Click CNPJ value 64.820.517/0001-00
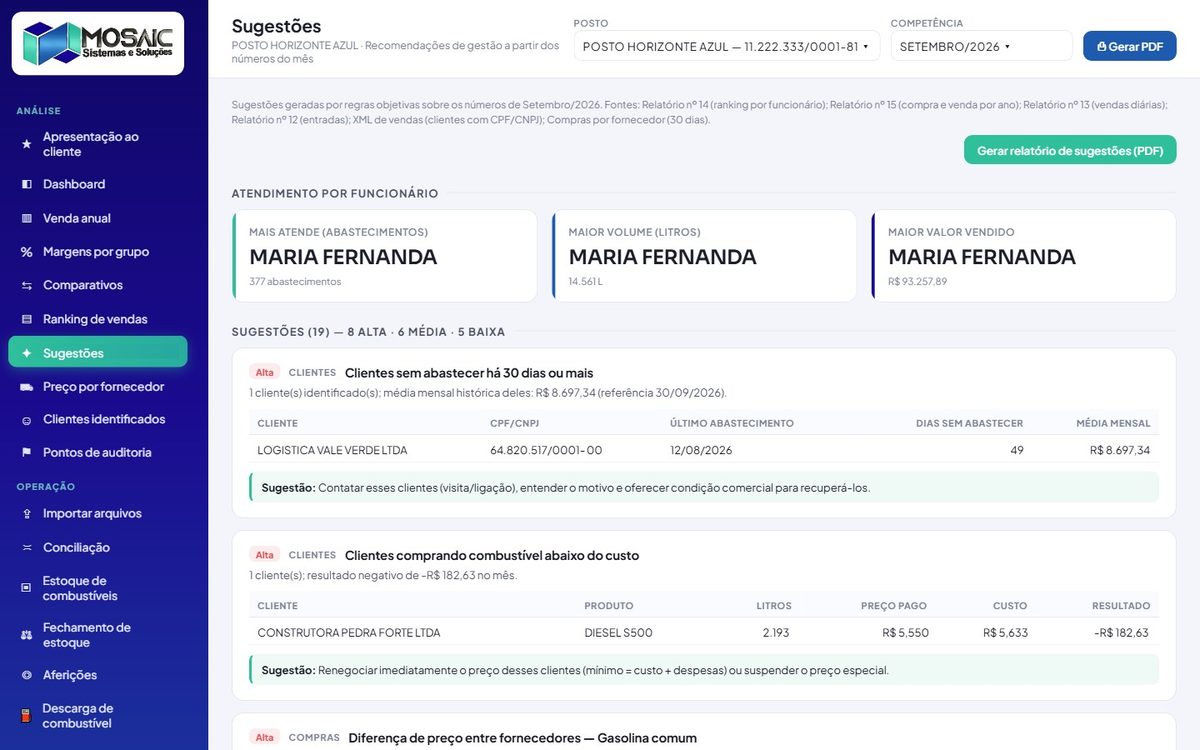This screenshot has width=1200, height=750. pos(546,450)
